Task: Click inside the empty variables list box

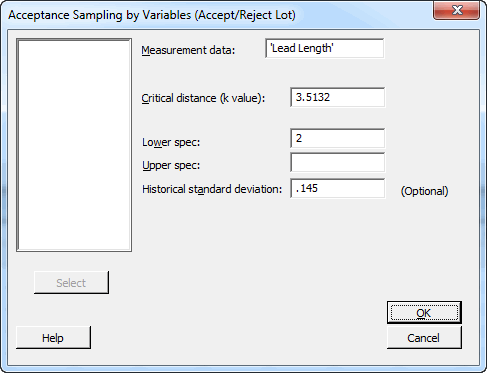Action: (x=74, y=145)
